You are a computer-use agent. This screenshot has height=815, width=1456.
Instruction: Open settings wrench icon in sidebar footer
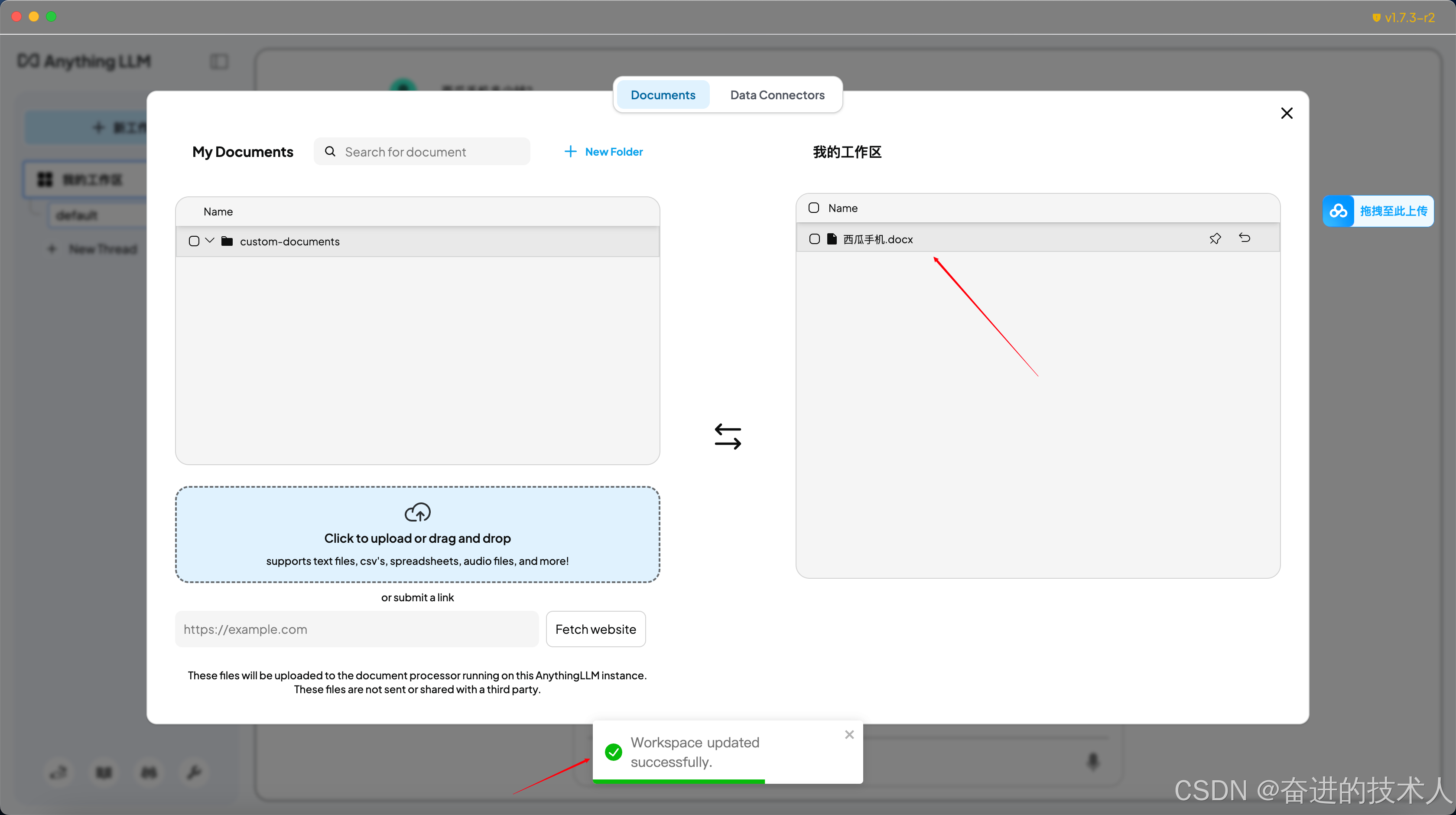pyautogui.click(x=194, y=772)
